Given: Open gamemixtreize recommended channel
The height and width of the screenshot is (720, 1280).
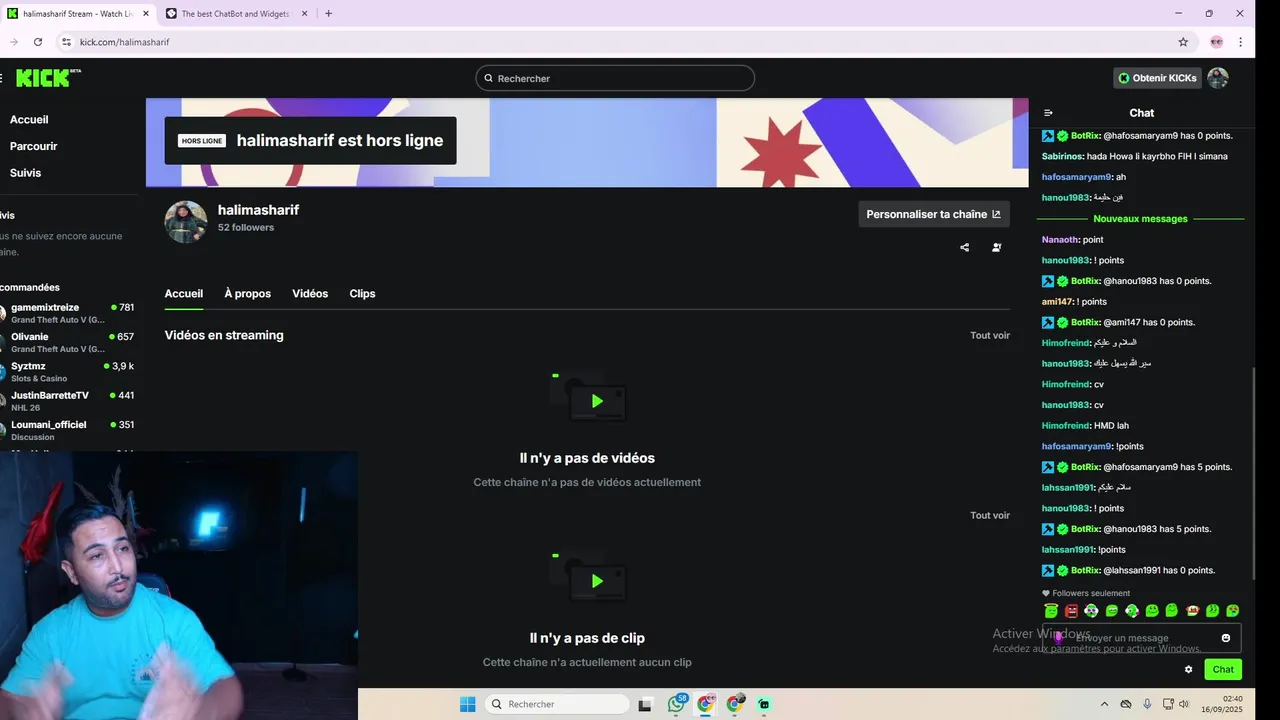Looking at the screenshot, I should coord(68,313).
